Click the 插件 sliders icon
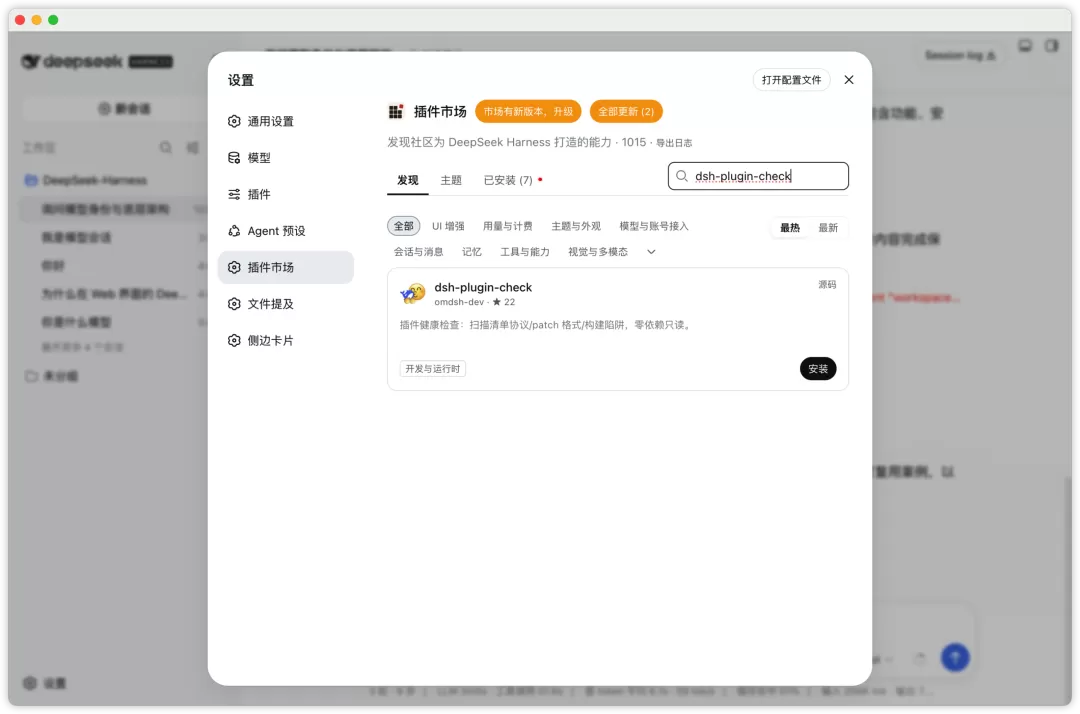 pos(234,194)
